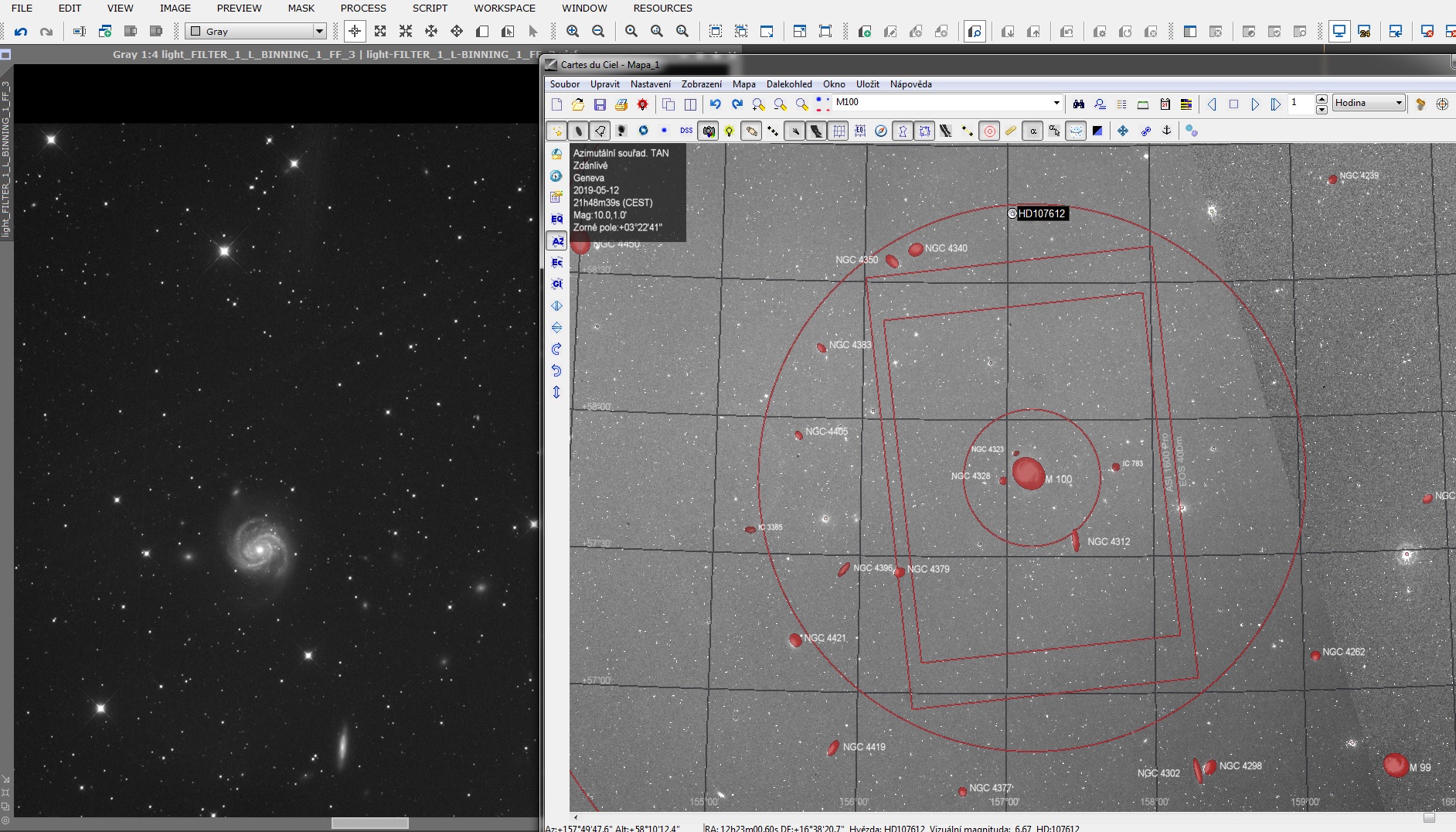Open PixInsight PROCESS menu
Image resolution: width=1456 pixels, height=832 pixels.
pos(363,9)
